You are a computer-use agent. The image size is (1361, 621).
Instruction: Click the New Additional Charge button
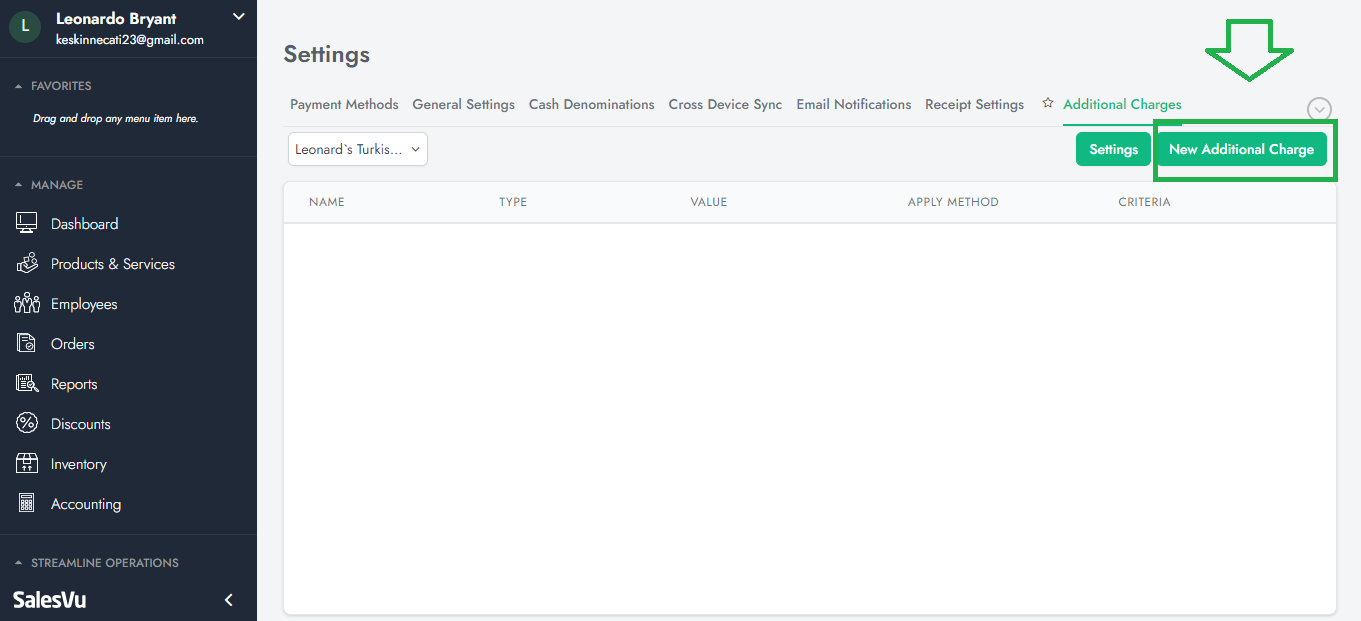pyautogui.click(x=1241, y=149)
